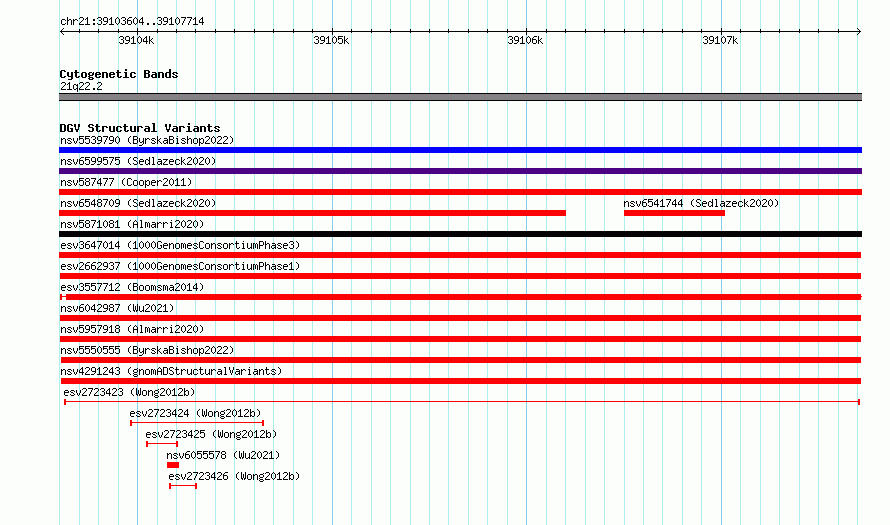Click the gray 21q22.2 cytogenetic band

click(460, 97)
